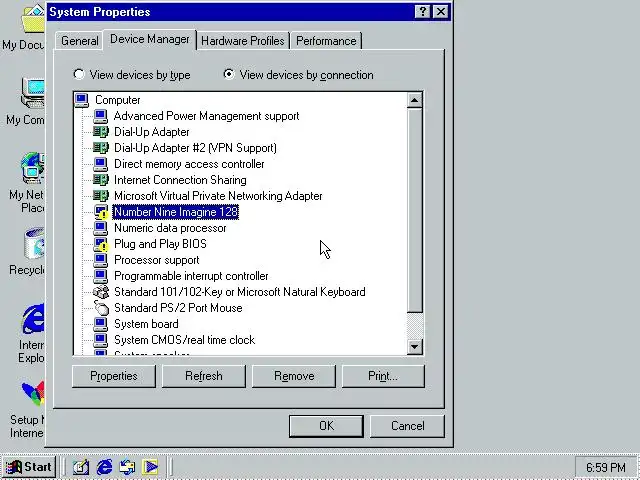Click the taskbar clock showing 6:59 PM
This screenshot has height=480, width=640.
pyautogui.click(x=606, y=467)
